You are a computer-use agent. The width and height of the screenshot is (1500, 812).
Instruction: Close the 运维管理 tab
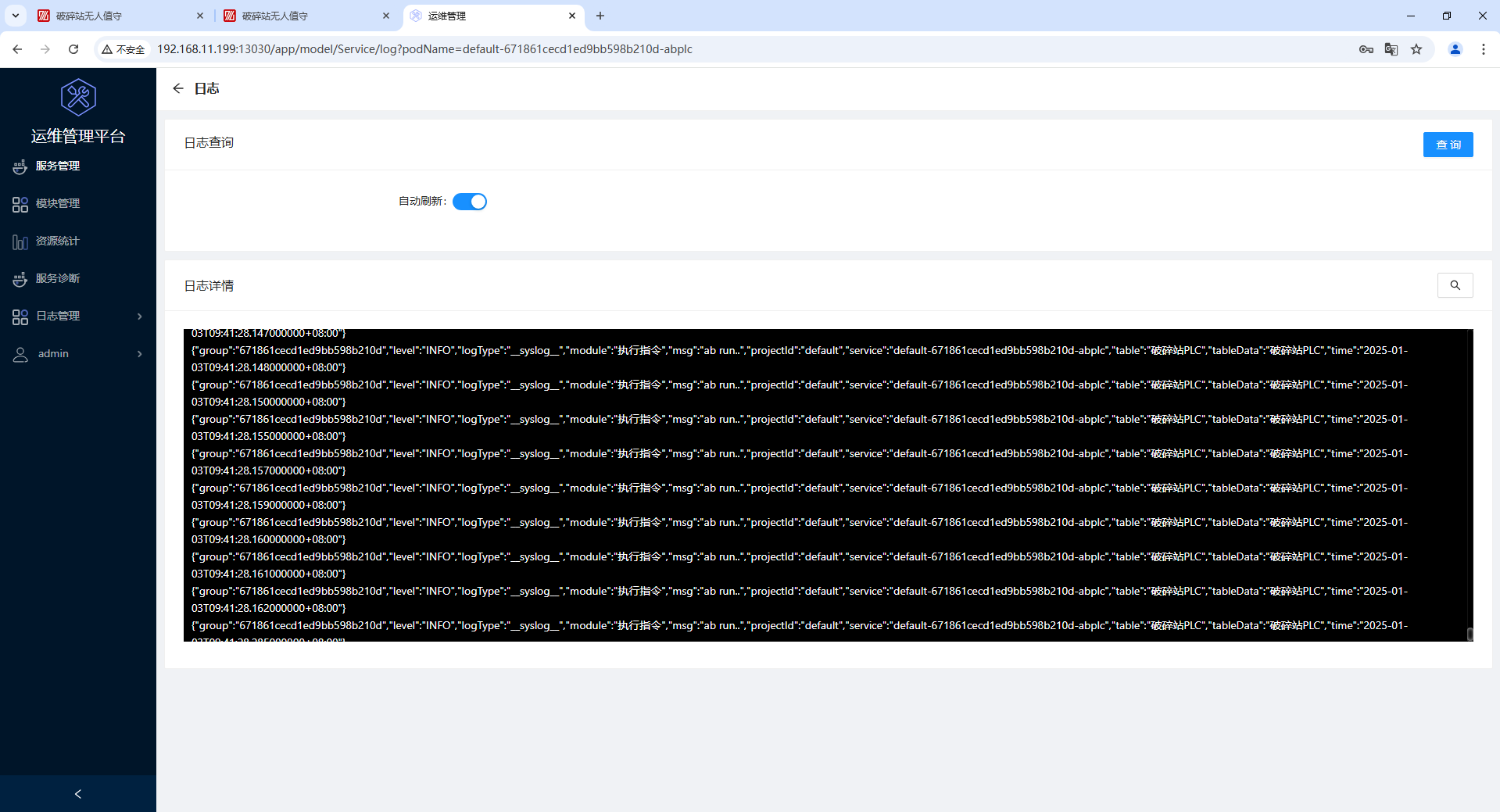point(572,16)
